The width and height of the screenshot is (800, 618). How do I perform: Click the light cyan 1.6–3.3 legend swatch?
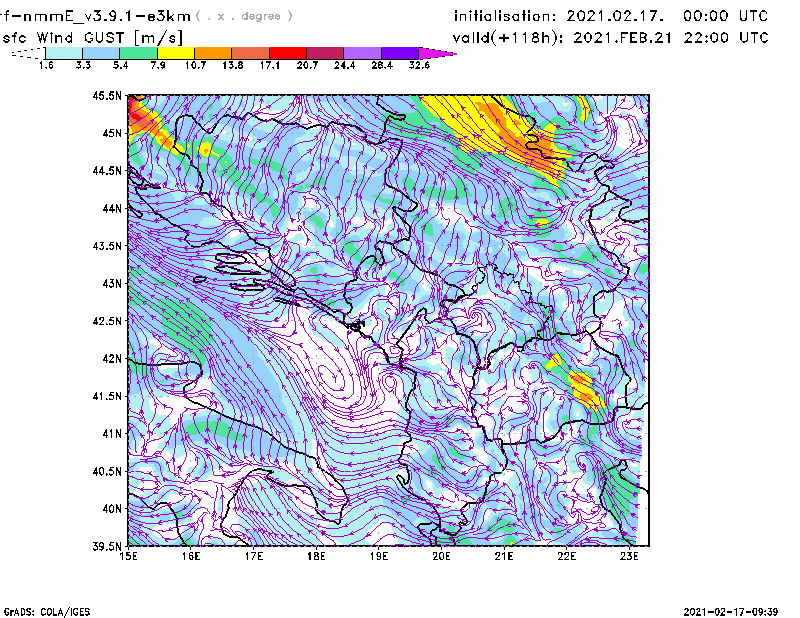click(x=64, y=53)
